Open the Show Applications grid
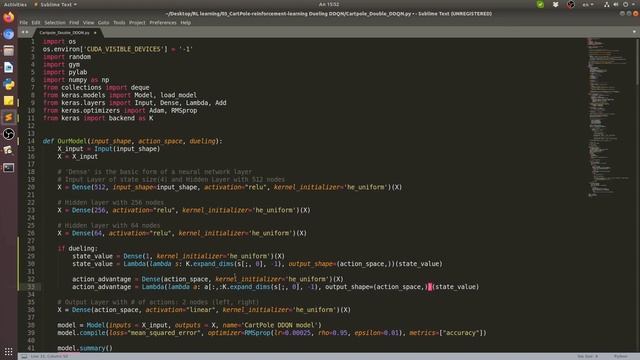Viewport: 640px width, 360px height. click(x=9, y=351)
